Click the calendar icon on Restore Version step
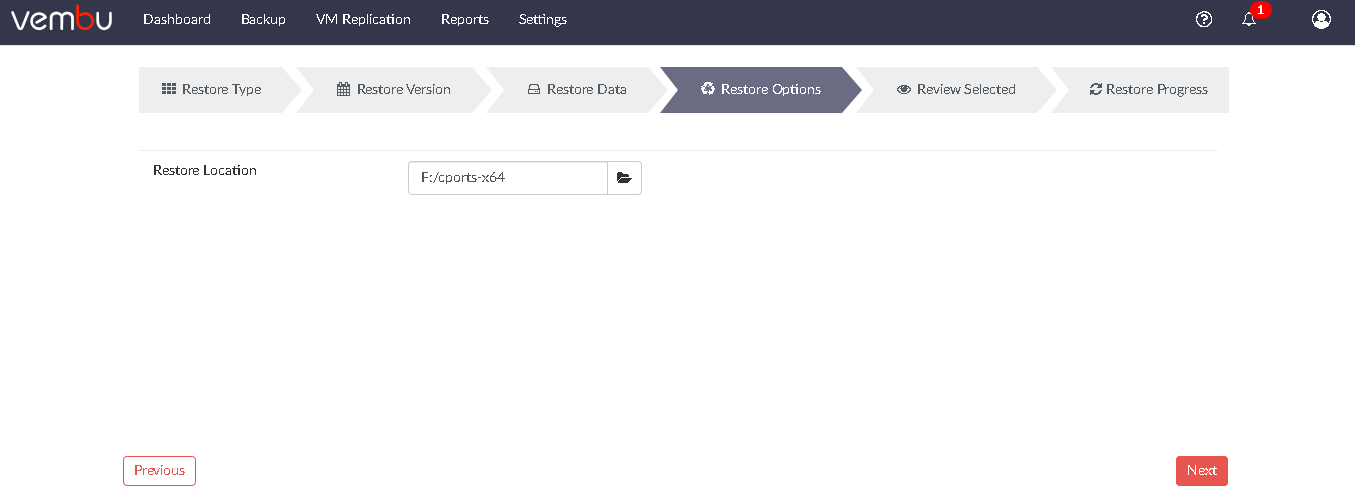Viewport: 1355px width, 504px height. [x=343, y=89]
